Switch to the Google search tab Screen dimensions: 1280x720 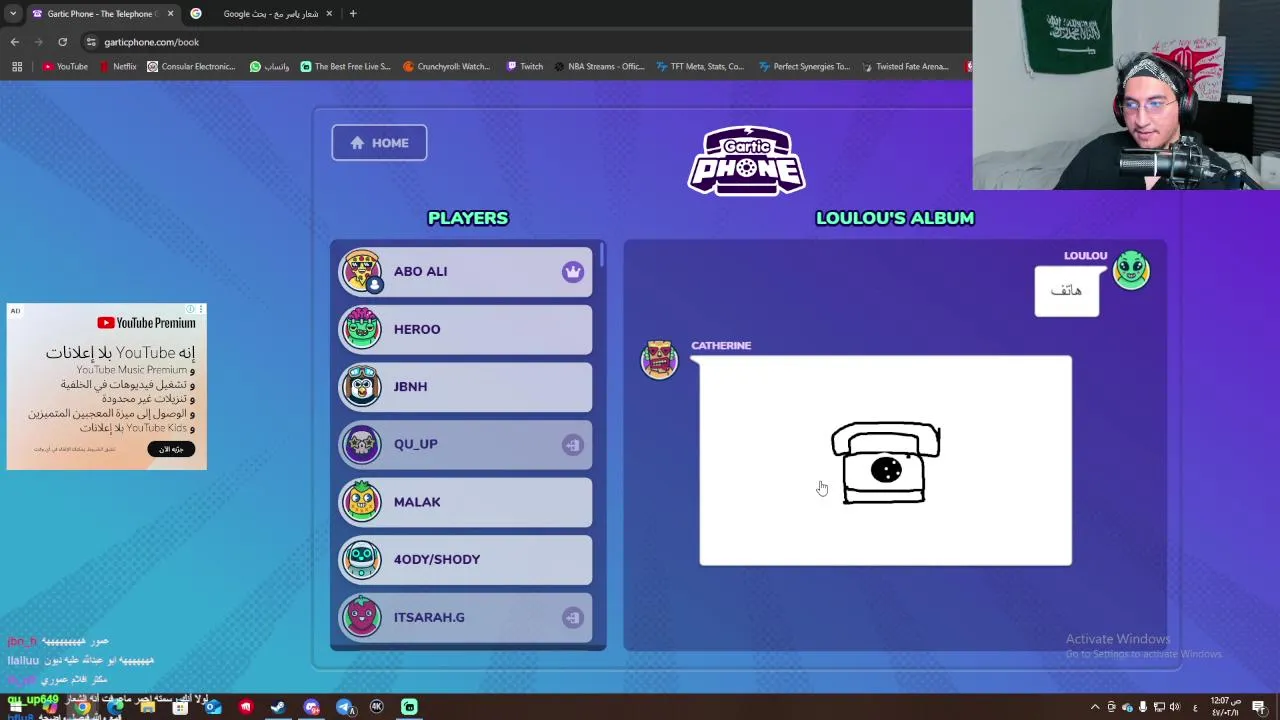tap(262, 14)
